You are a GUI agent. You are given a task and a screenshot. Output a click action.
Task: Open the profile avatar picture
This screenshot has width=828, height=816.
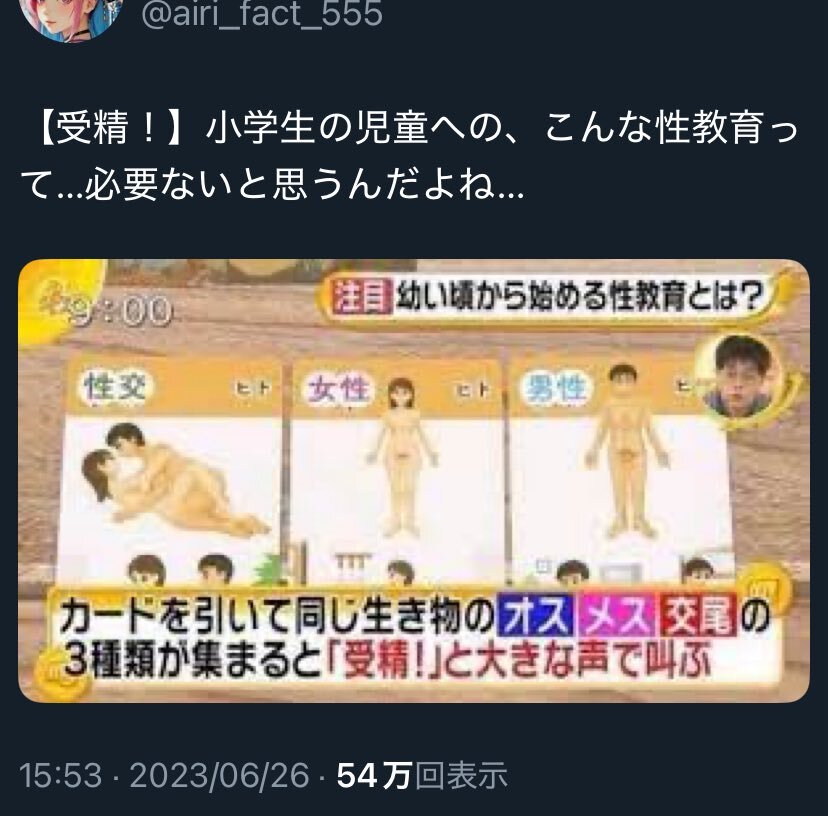tap(74, 17)
